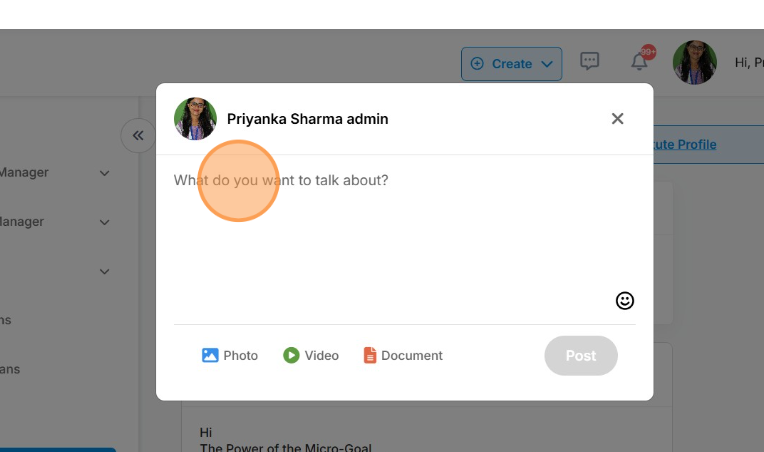The width and height of the screenshot is (764, 452).
Task: Click the green Video play icon
Action: pos(291,355)
